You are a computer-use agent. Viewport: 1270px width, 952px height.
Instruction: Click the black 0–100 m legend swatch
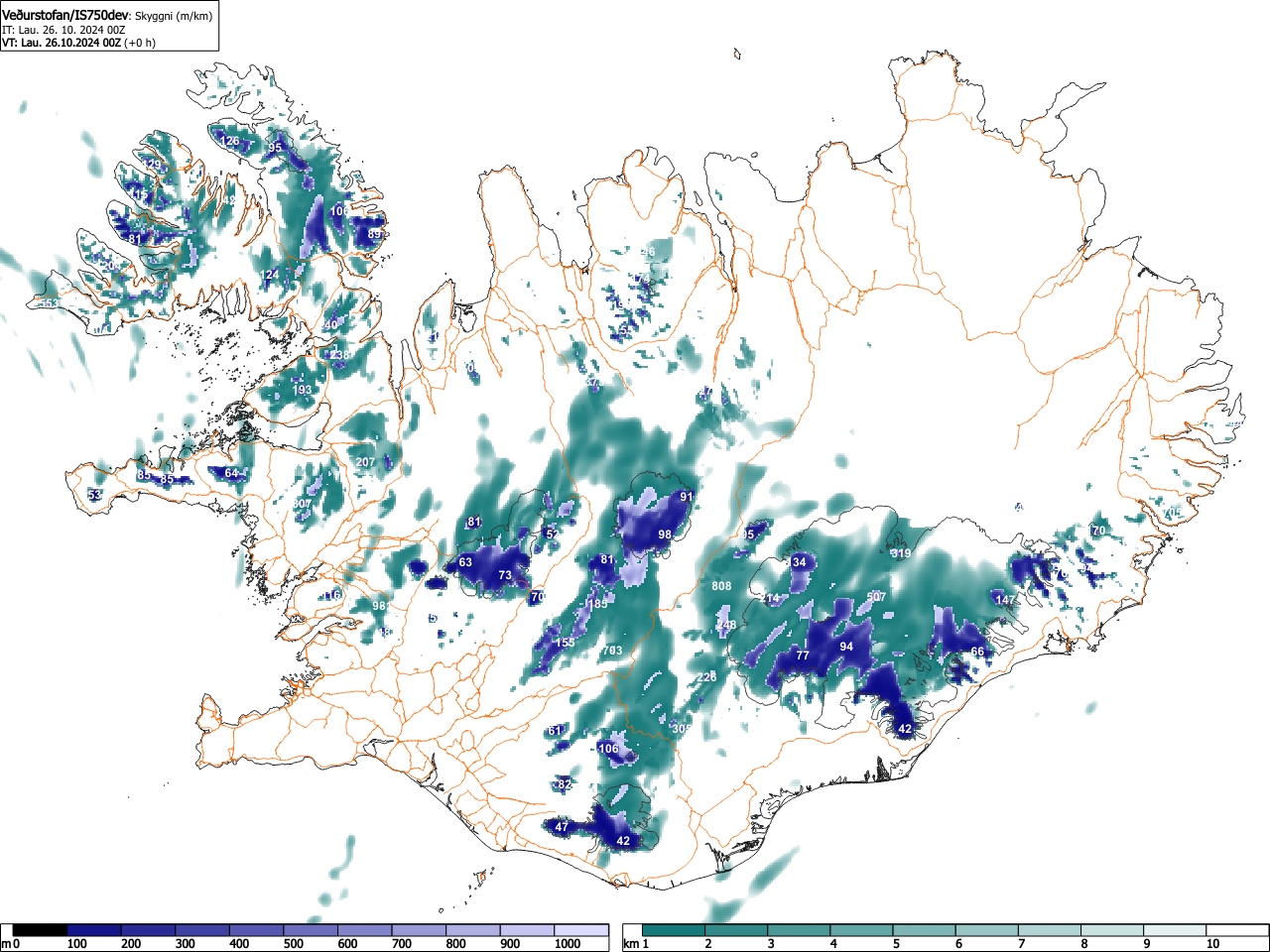(x=41, y=930)
